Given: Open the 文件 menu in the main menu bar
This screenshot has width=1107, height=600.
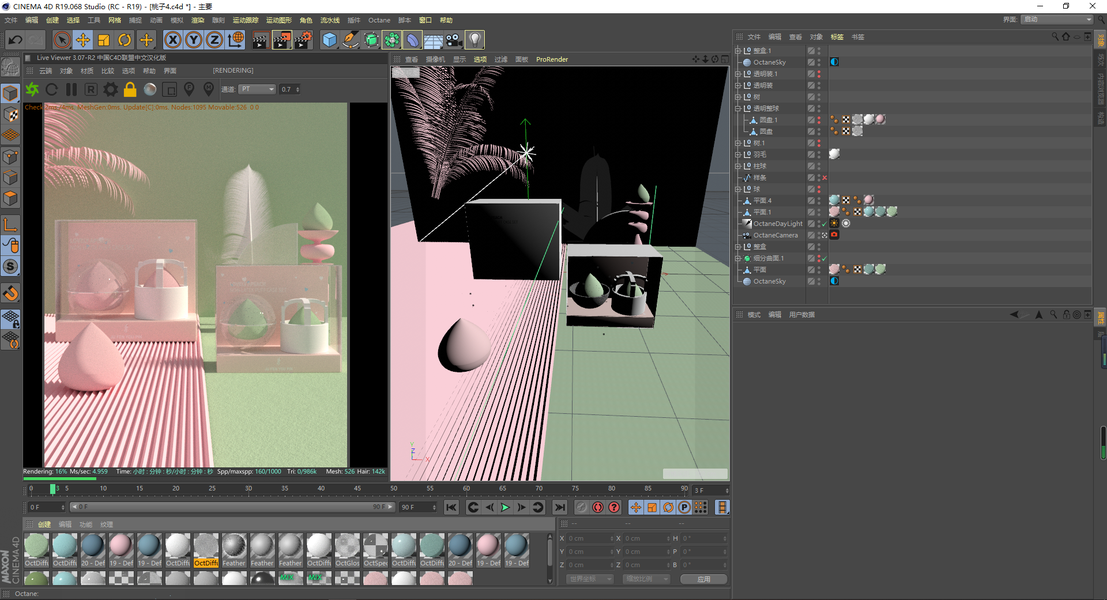Looking at the screenshot, I should coord(11,20).
